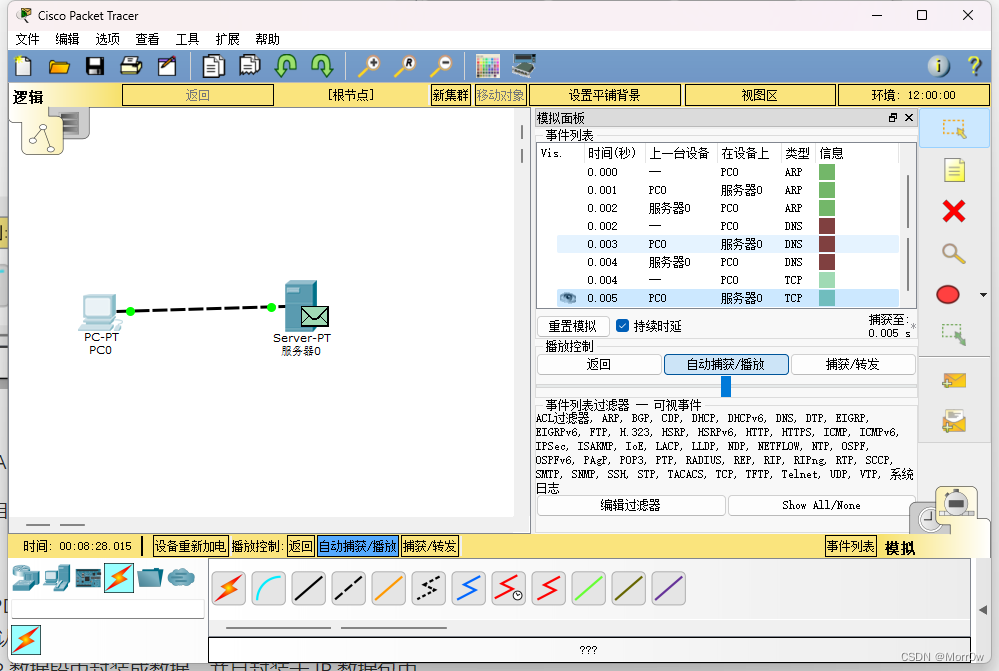Toggle the 持续时延 checkbox
This screenshot has width=999, height=671.
(x=622, y=326)
